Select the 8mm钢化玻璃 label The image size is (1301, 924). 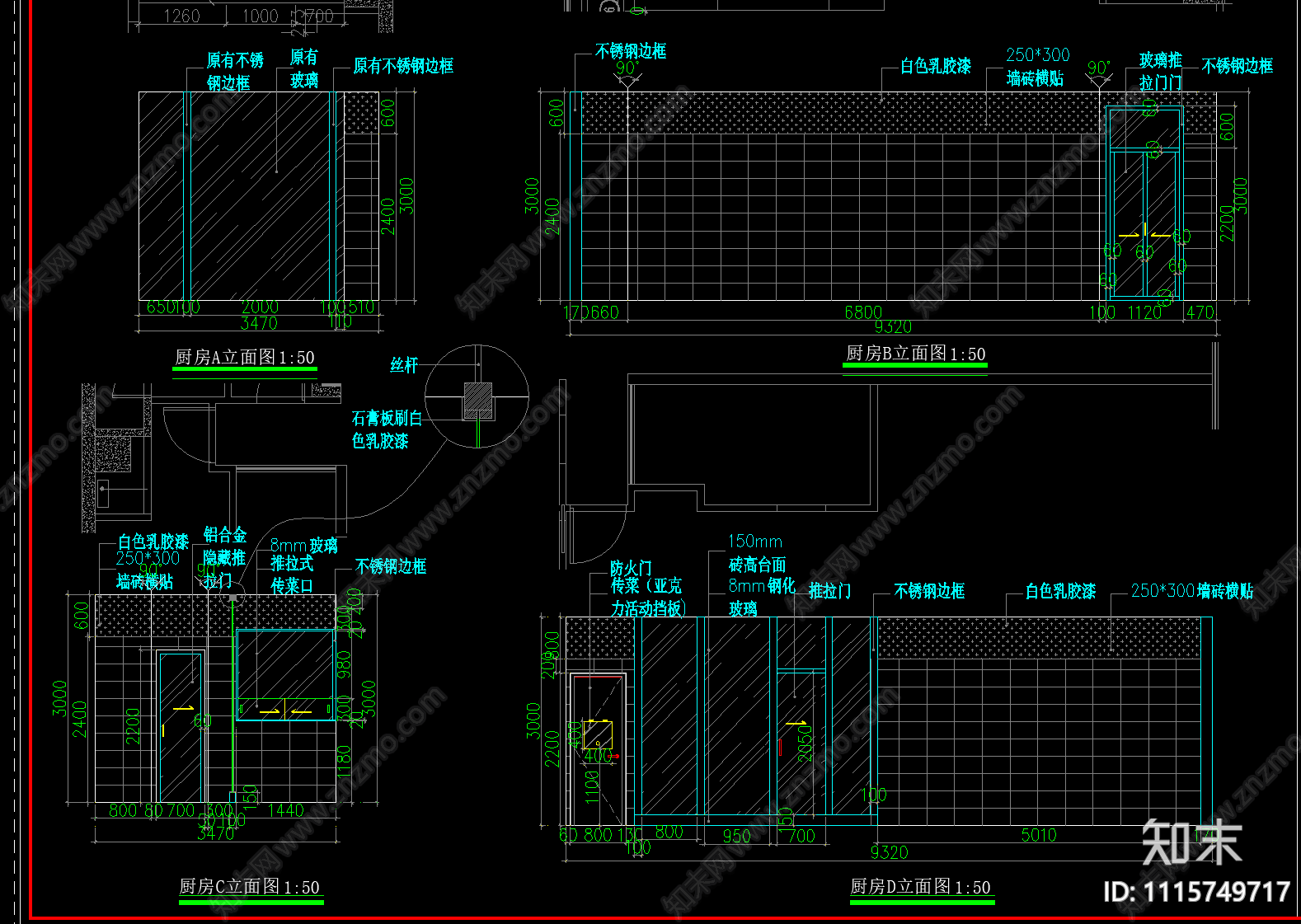pos(762,598)
